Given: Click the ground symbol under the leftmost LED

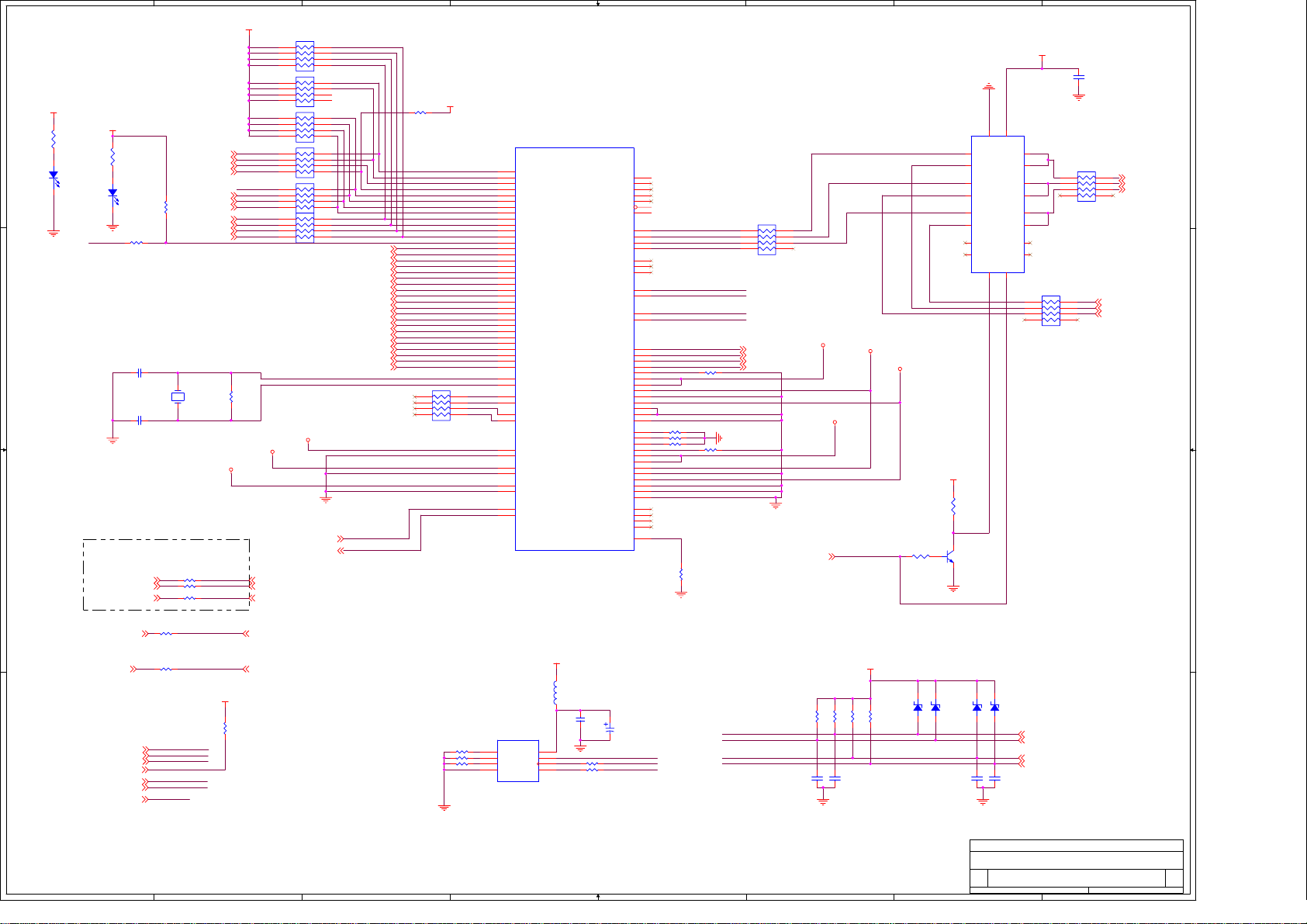Looking at the screenshot, I should point(54,233).
